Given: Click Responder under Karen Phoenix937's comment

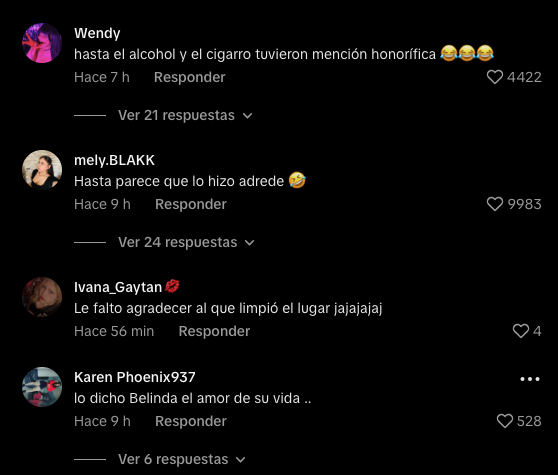Looking at the screenshot, I should coord(191,421).
